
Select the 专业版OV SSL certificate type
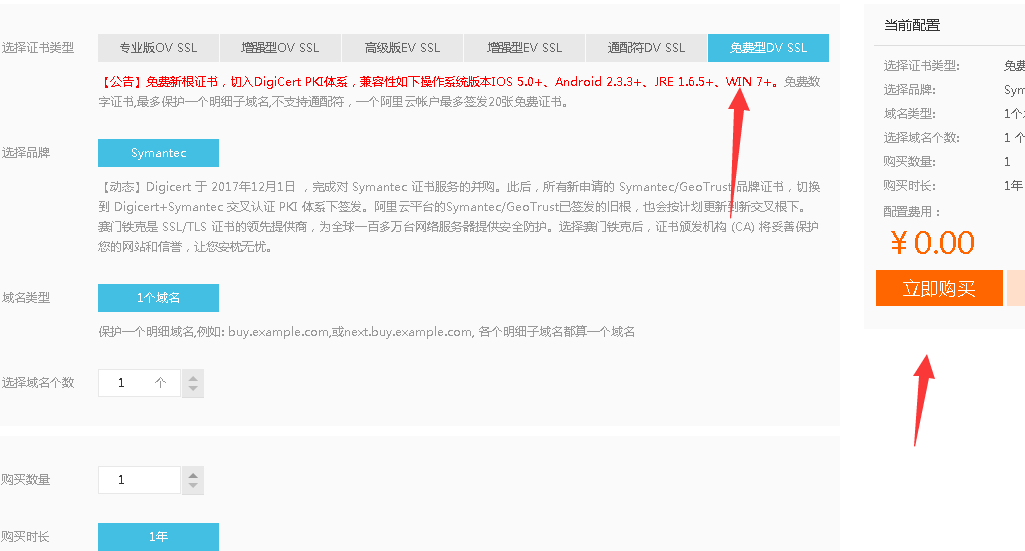(x=158, y=48)
